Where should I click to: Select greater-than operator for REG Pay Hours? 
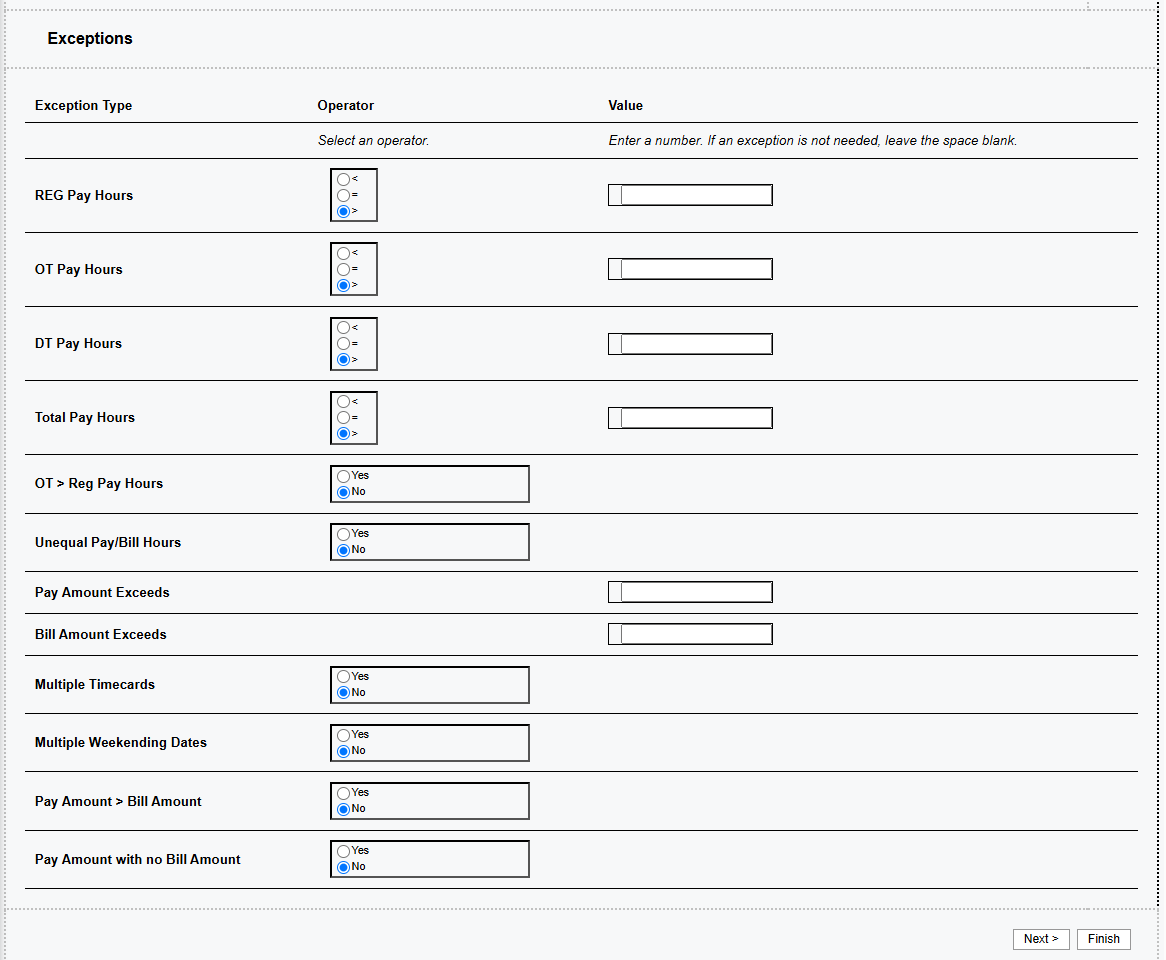(x=344, y=212)
